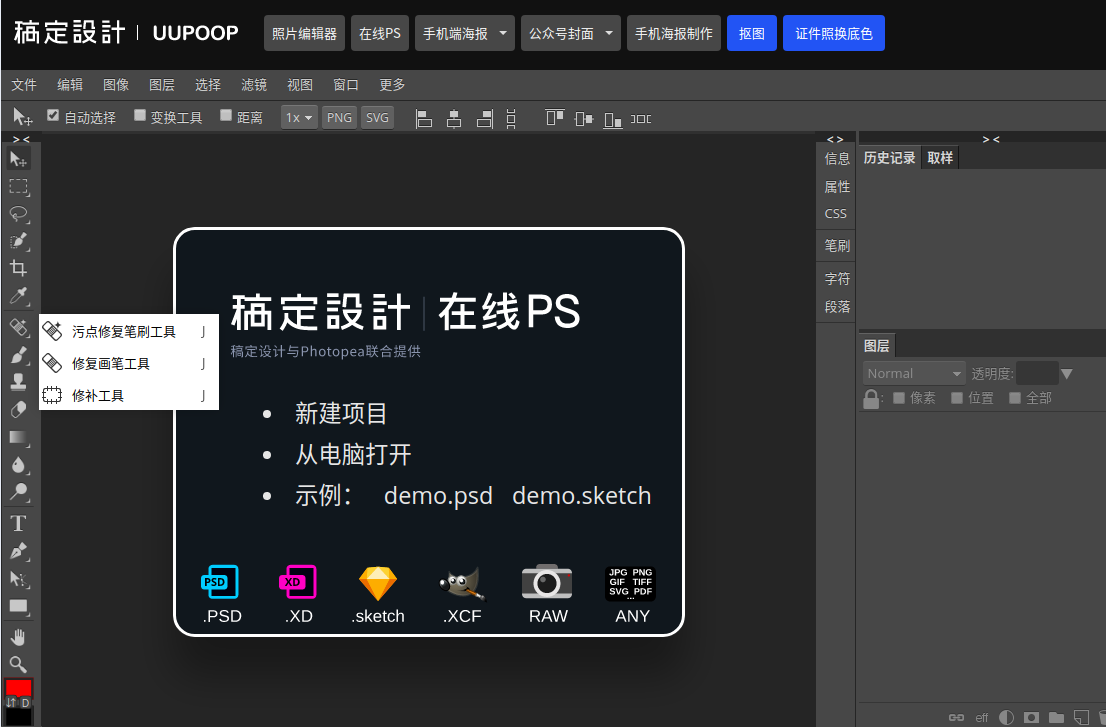Select the Pen tool
Image resolution: width=1106 pixels, height=727 pixels.
pos(18,551)
